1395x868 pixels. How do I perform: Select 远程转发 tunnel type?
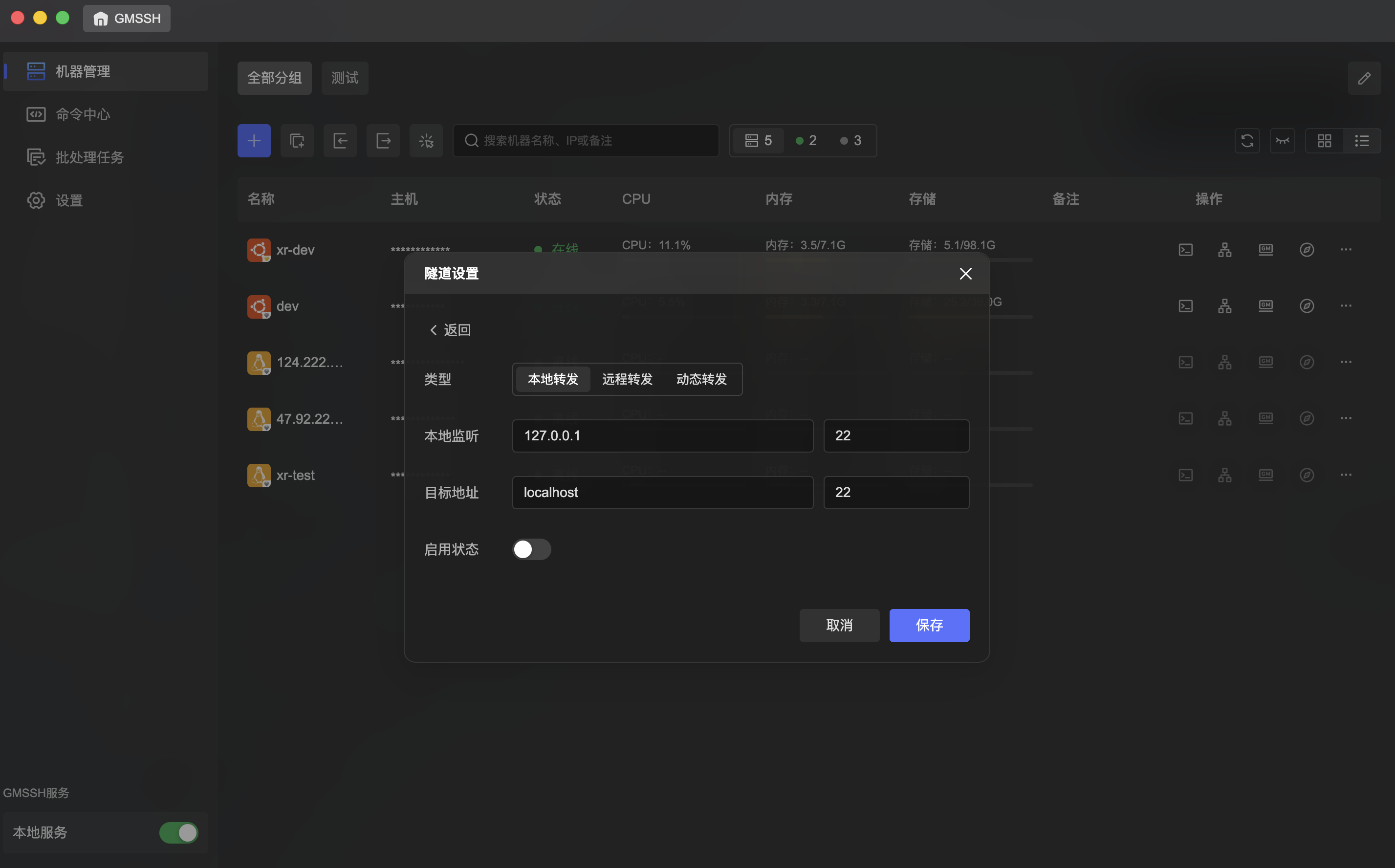coord(627,379)
